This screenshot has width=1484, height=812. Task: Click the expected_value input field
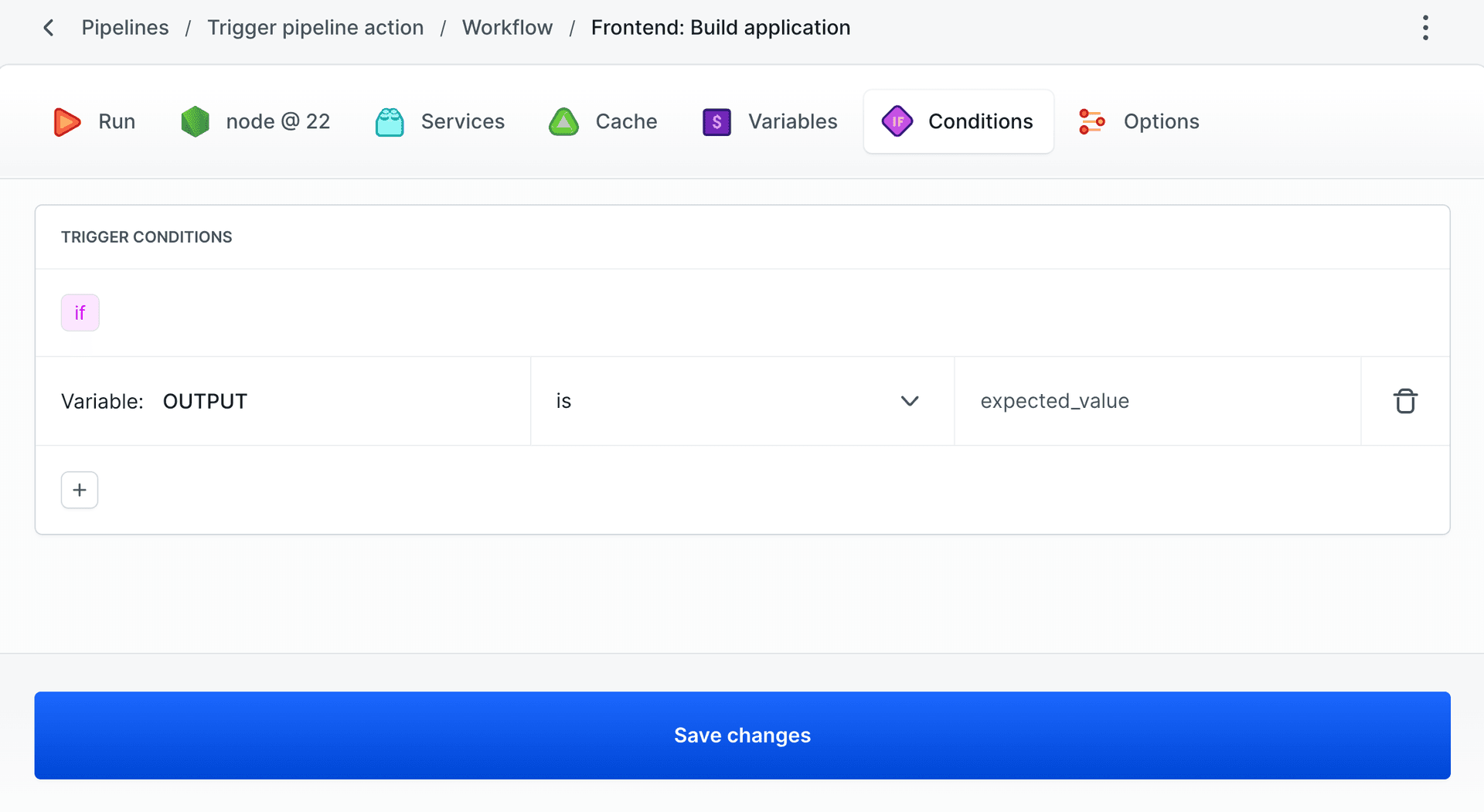(x=1156, y=401)
